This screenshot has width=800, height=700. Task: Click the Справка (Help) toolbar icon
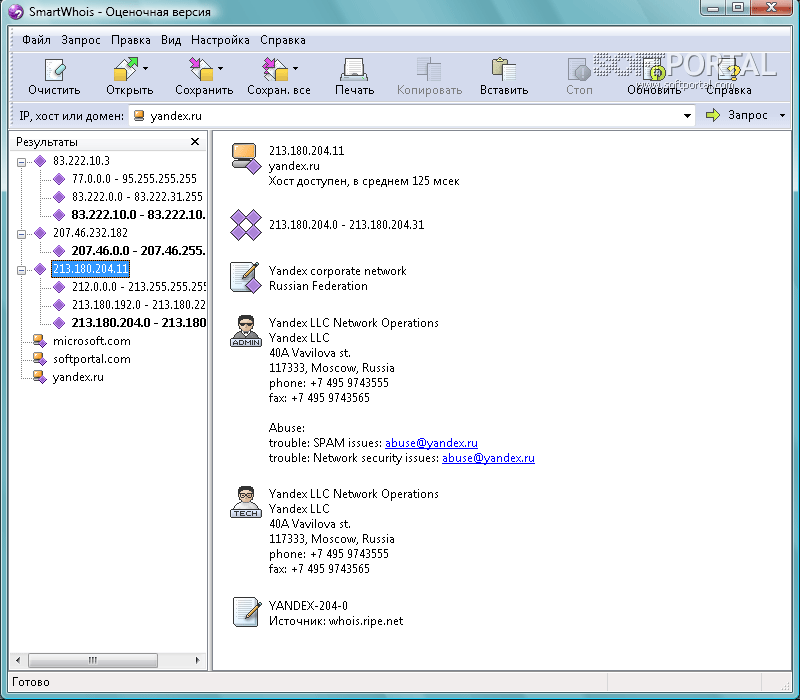[x=729, y=70]
